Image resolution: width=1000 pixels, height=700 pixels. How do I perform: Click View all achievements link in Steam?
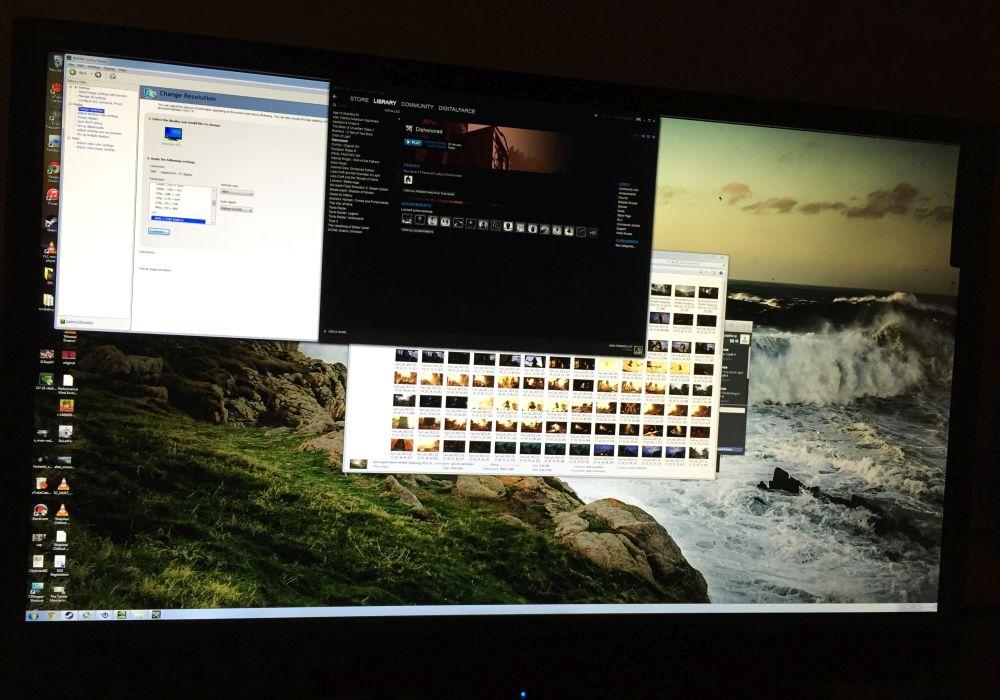[x=418, y=231]
